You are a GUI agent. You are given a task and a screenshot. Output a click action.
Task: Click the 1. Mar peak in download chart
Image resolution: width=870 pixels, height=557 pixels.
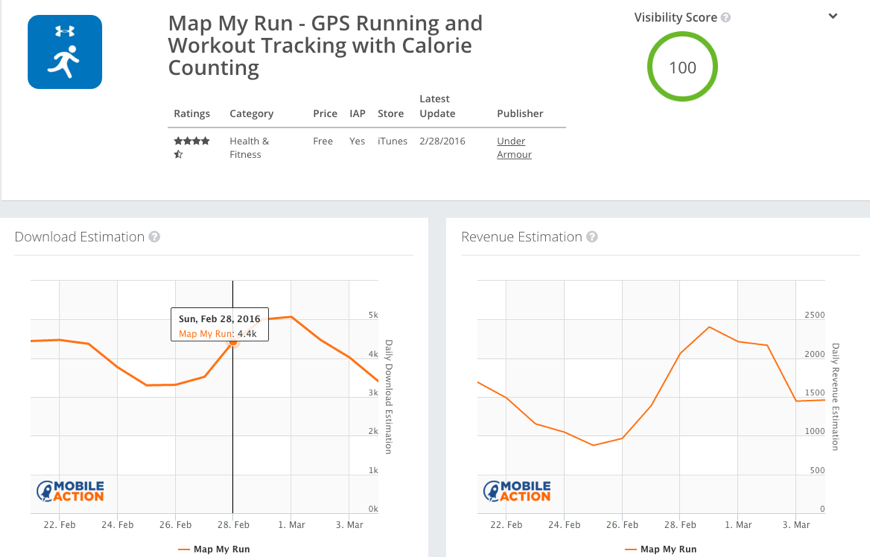(x=291, y=317)
